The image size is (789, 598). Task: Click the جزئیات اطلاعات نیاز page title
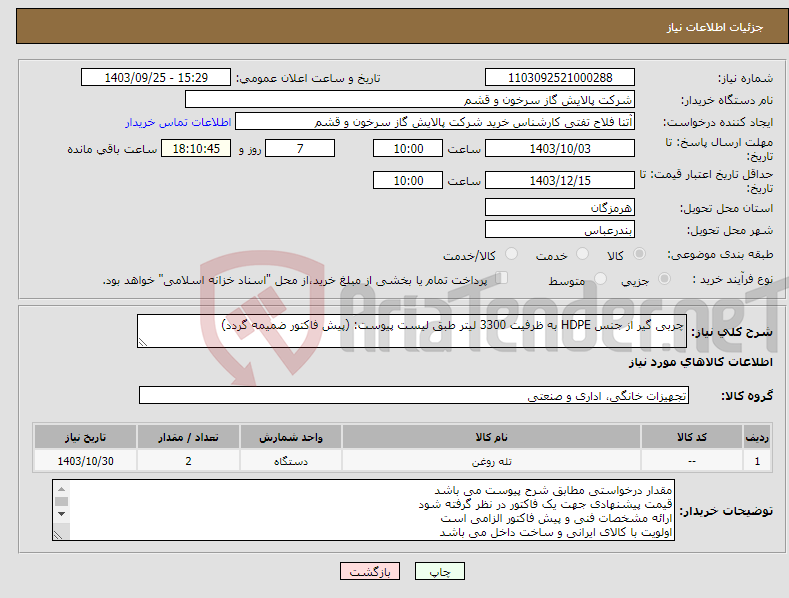coord(715,27)
